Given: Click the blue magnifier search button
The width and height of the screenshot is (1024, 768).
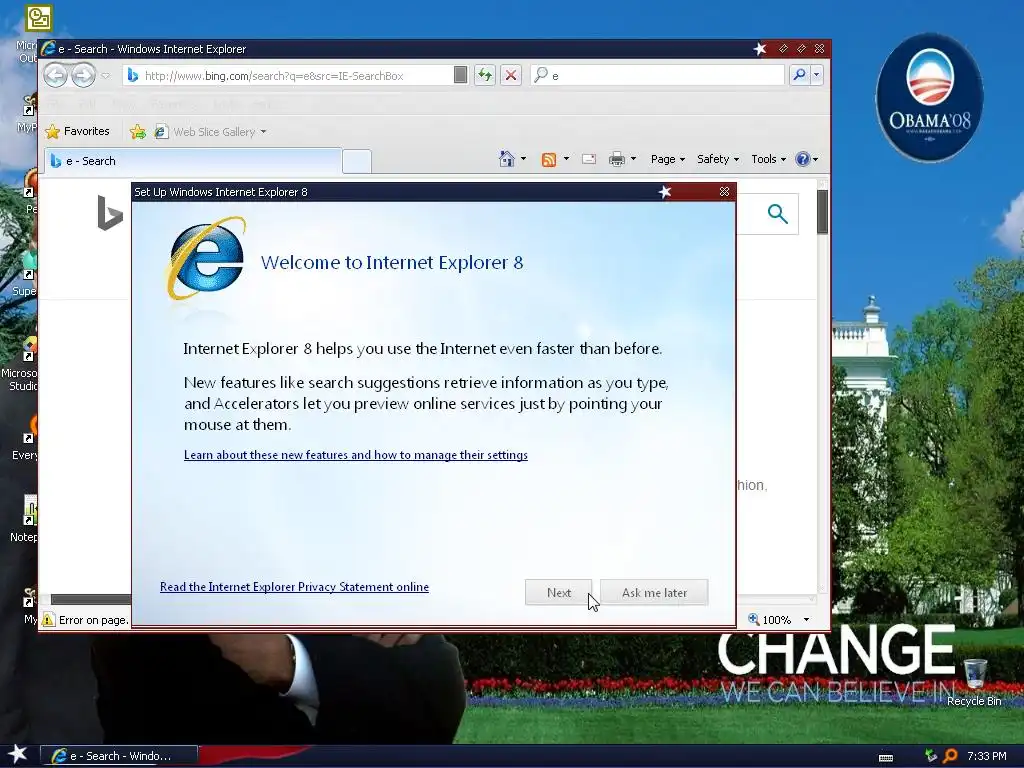Looking at the screenshot, I should pos(799,76).
